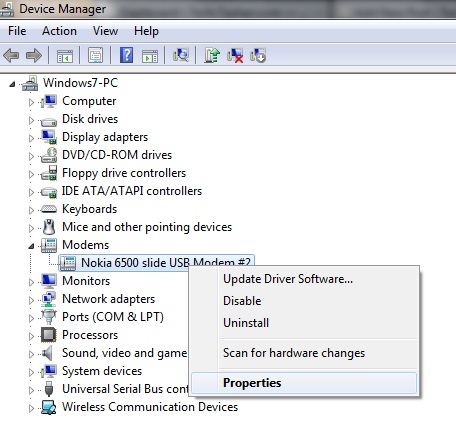This screenshot has height=422, width=456.
Task: Click the Forward arrow toolbar button
Action: (34, 55)
